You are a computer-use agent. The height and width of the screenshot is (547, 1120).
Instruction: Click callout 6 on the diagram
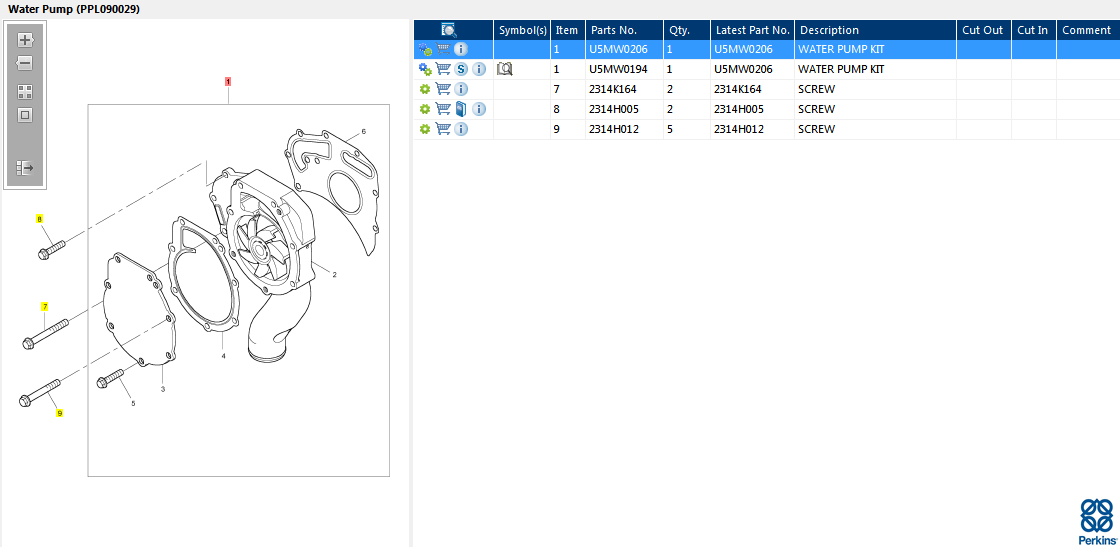tap(364, 131)
